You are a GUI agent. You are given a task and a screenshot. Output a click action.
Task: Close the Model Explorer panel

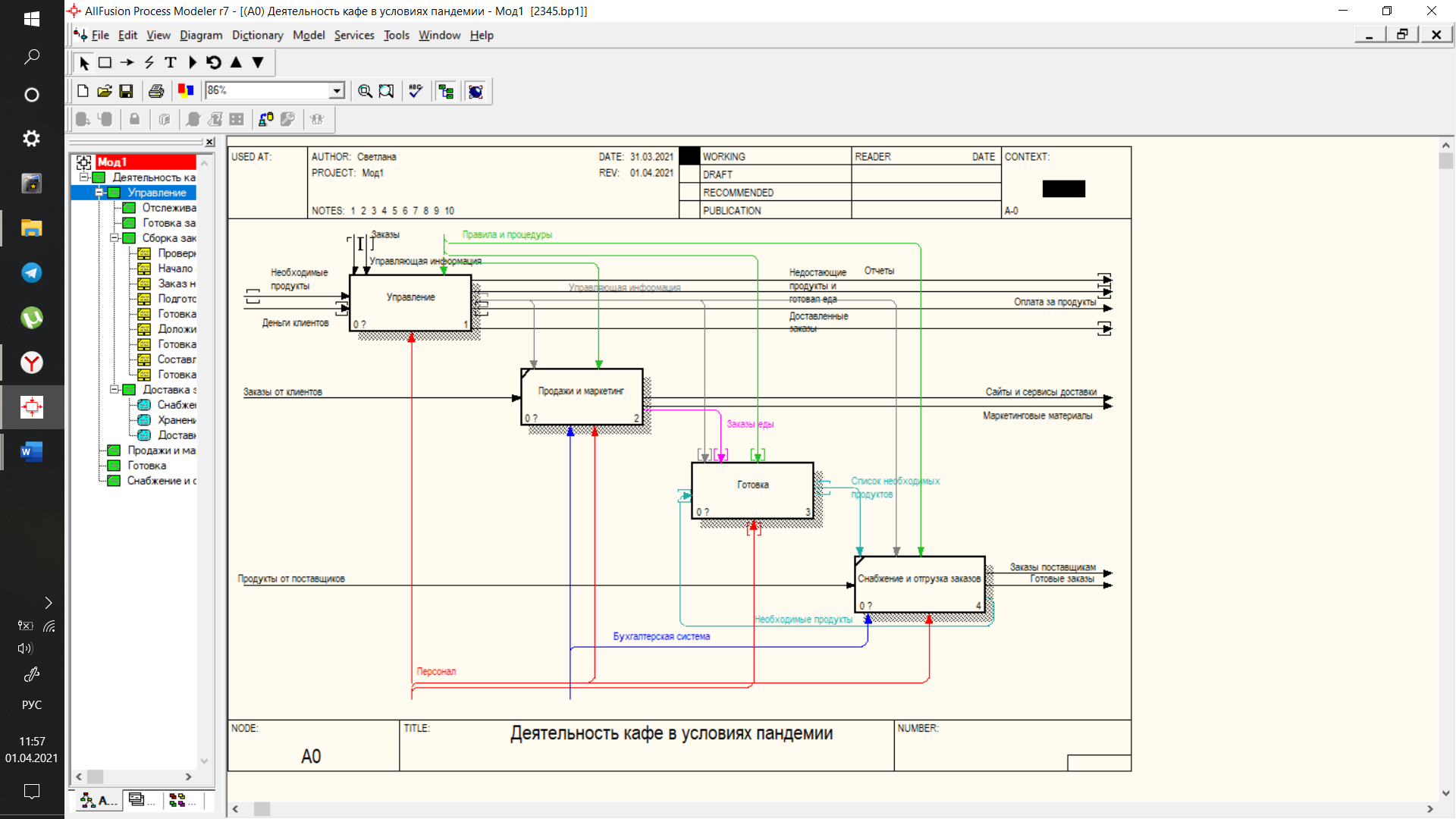click(x=210, y=142)
